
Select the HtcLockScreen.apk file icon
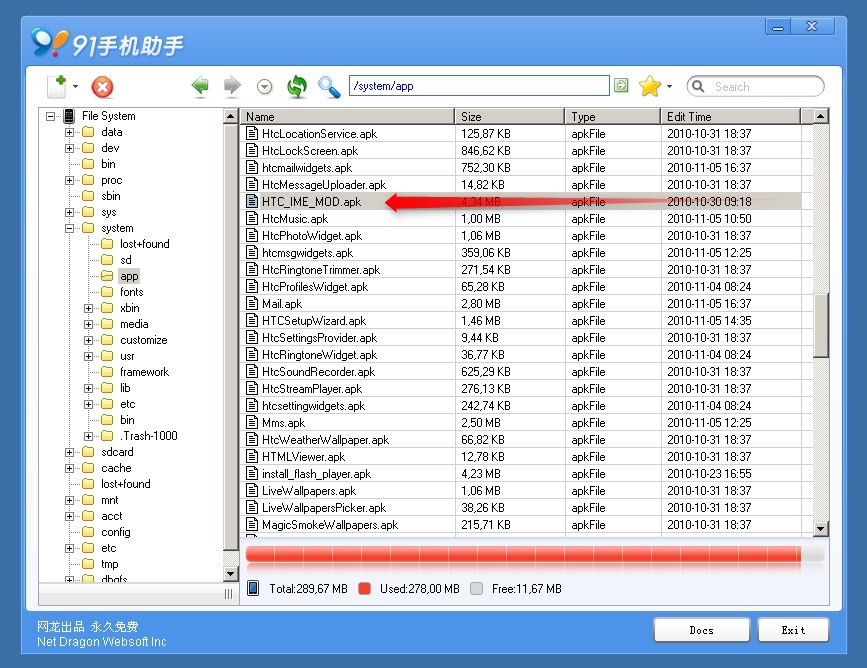[252, 150]
